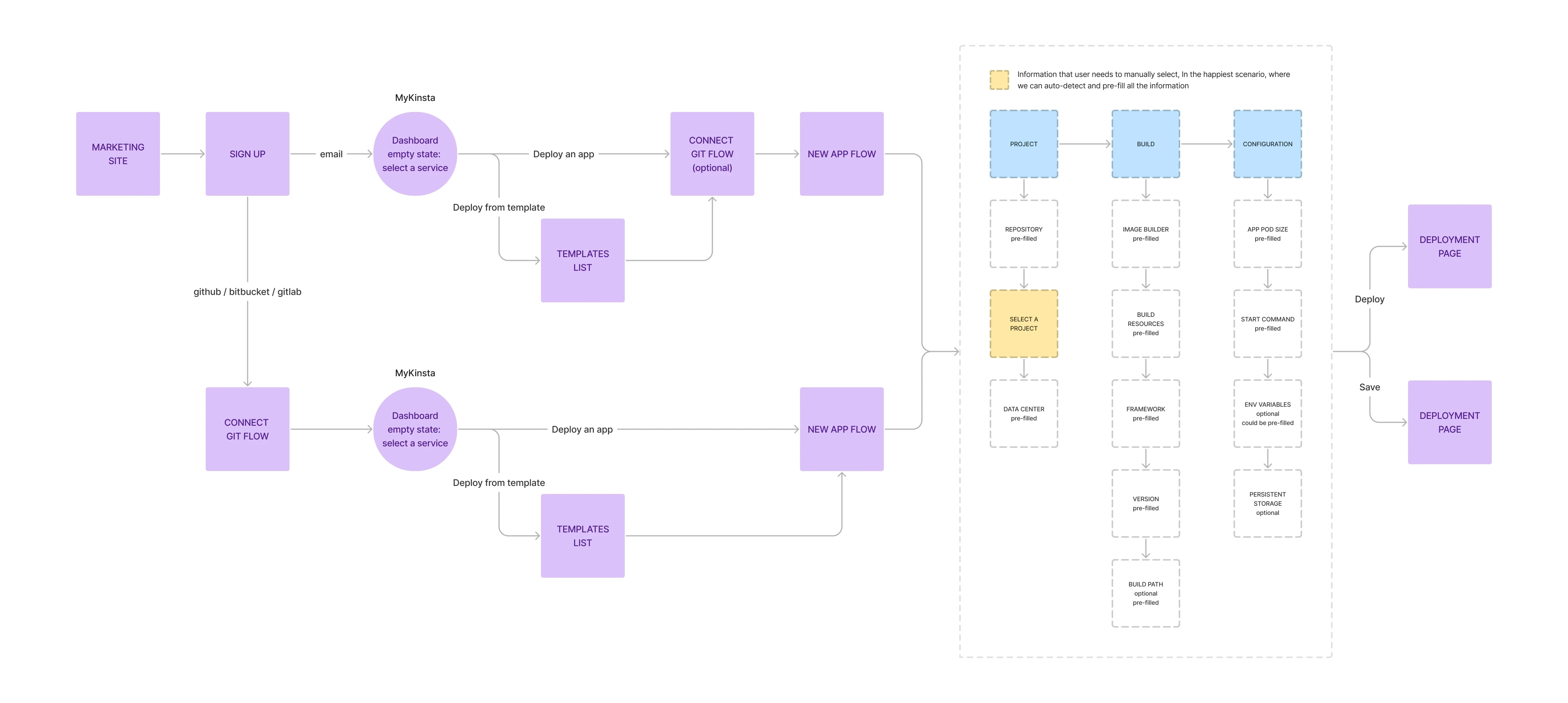Click the upper 'MyKinsta' heading
The width and height of the screenshot is (1568, 703).
pos(415,97)
